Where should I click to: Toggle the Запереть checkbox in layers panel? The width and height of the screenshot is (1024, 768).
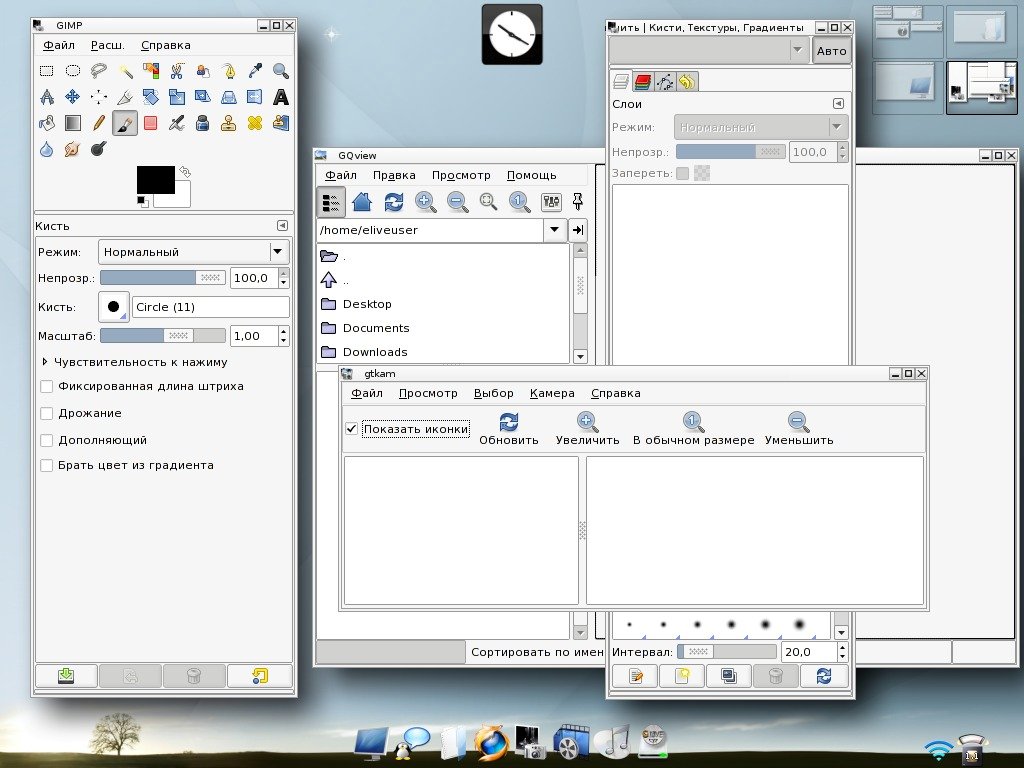682,173
